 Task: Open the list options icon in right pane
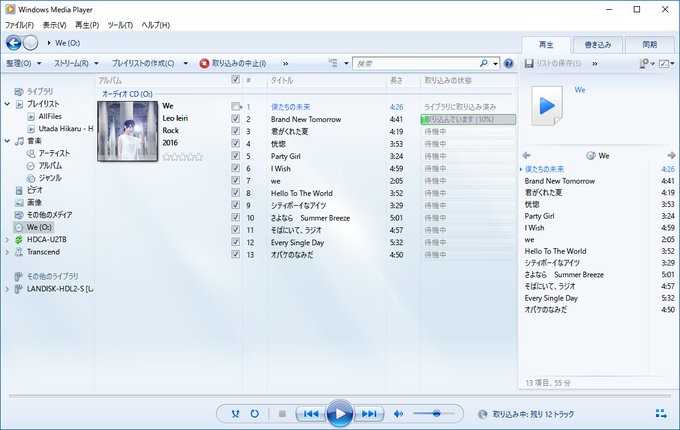(x=644, y=64)
